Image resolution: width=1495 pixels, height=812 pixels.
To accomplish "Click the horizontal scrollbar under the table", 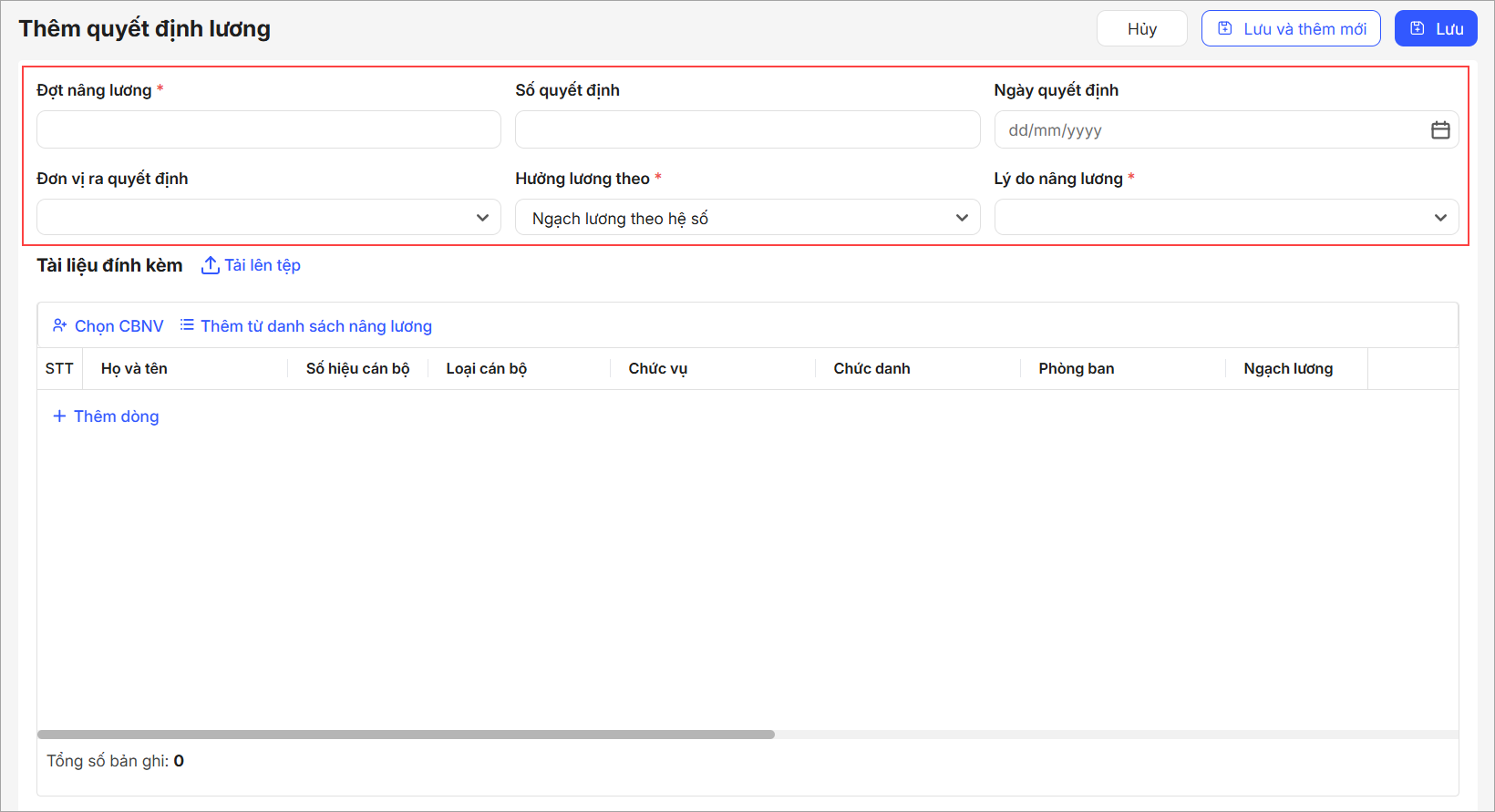I will (406, 735).
